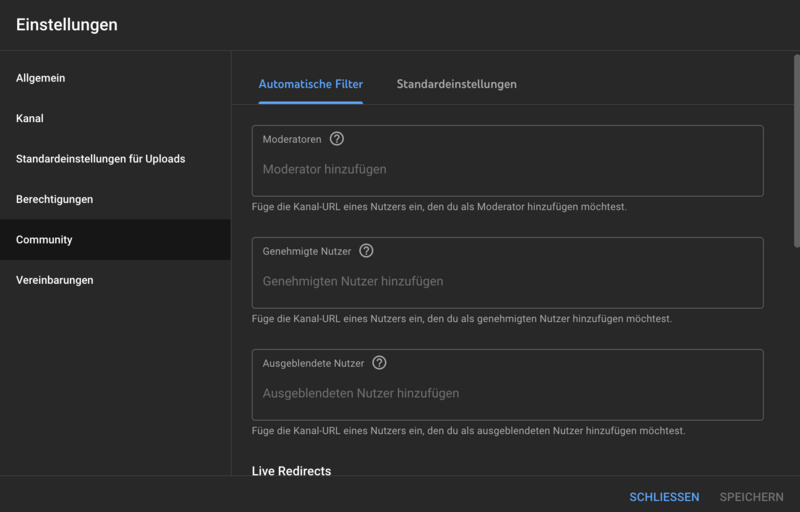The image size is (800, 512).
Task: Click the help icon beside Ausgeblendete Nutzer
Action: tap(379, 363)
